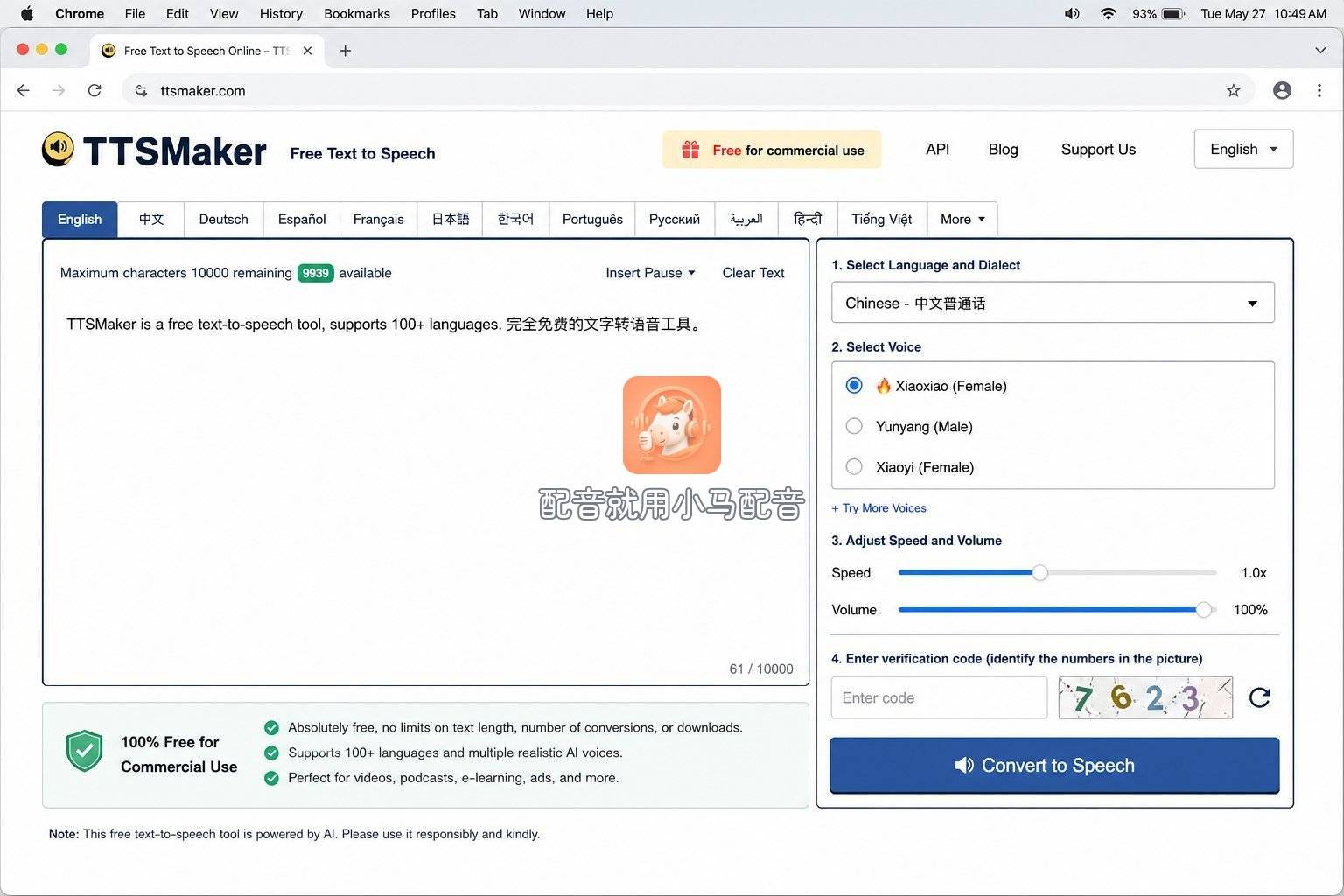The width and height of the screenshot is (1344, 896).
Task: Go back to the previous page
Action: pos(24,90)
